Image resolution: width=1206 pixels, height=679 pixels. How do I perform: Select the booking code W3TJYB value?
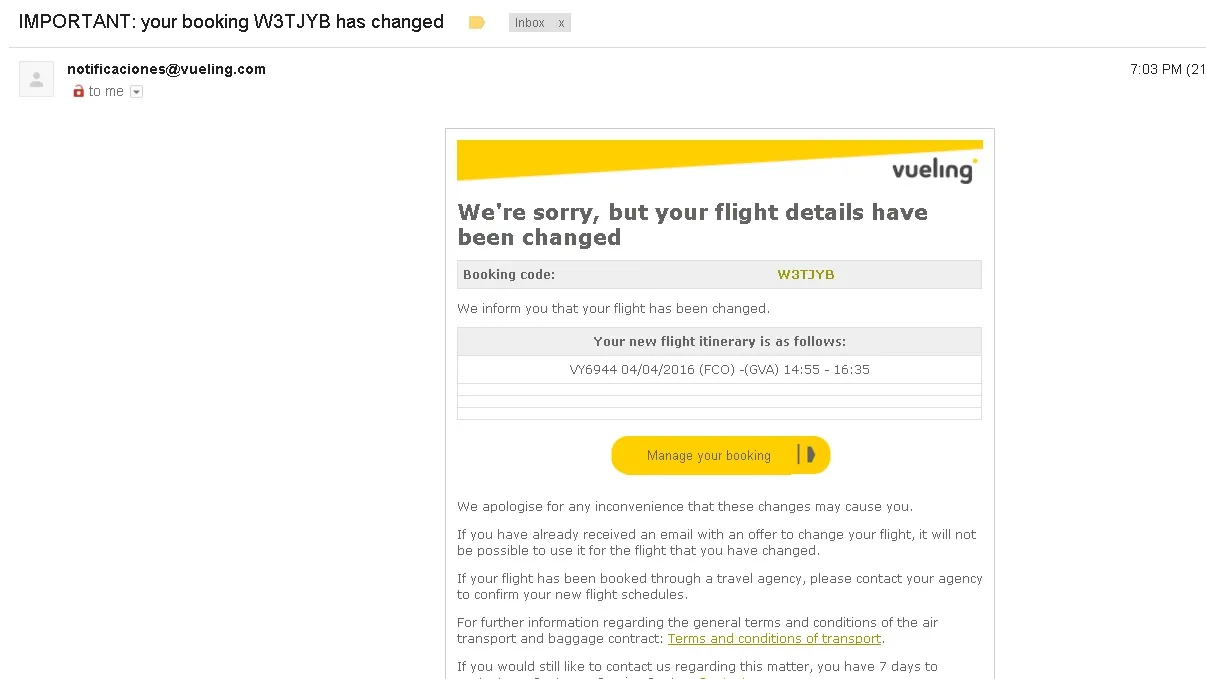point(805,275)
